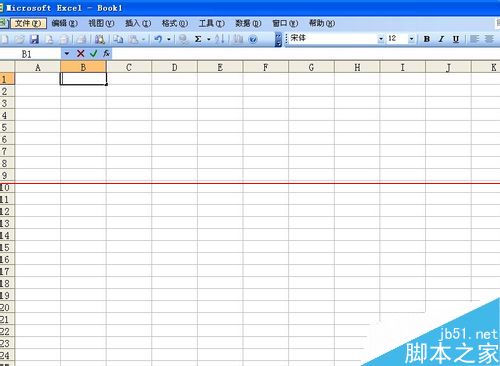Click the Research binoculars icon
Viewport: 500px width, 366px height.
[x=100, y=39]
